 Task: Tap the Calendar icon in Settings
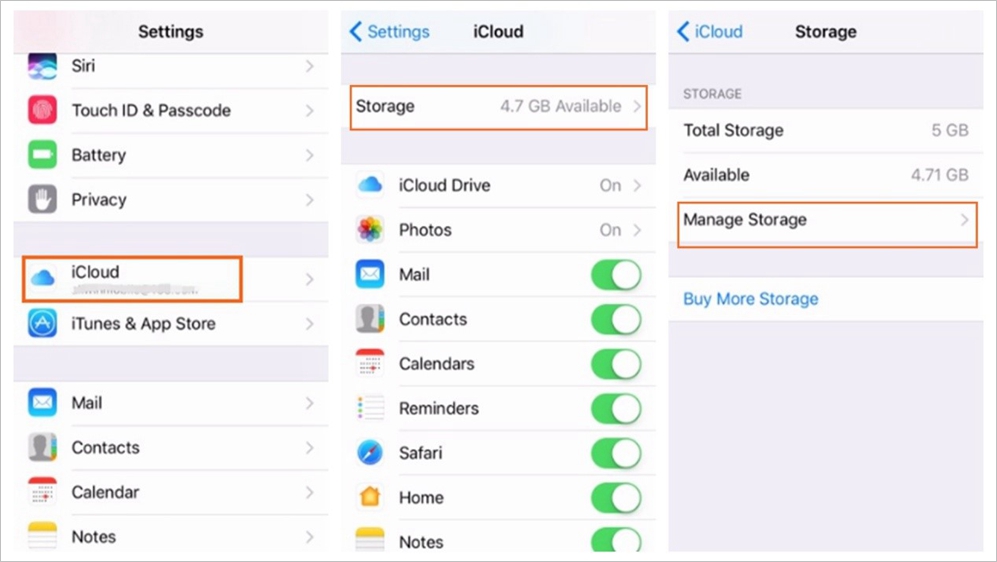pos(43,491)
